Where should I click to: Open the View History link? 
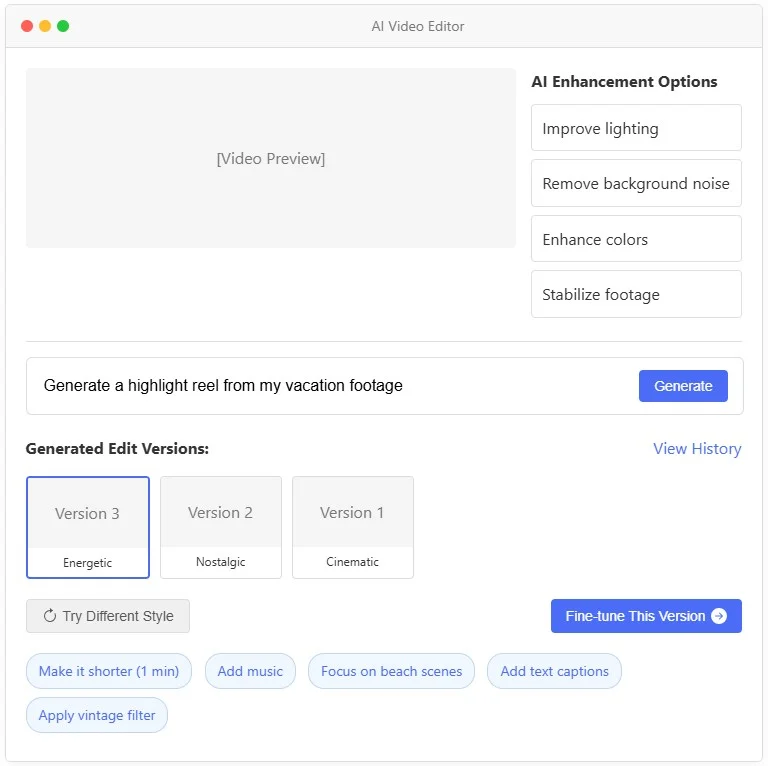point(696,449)
